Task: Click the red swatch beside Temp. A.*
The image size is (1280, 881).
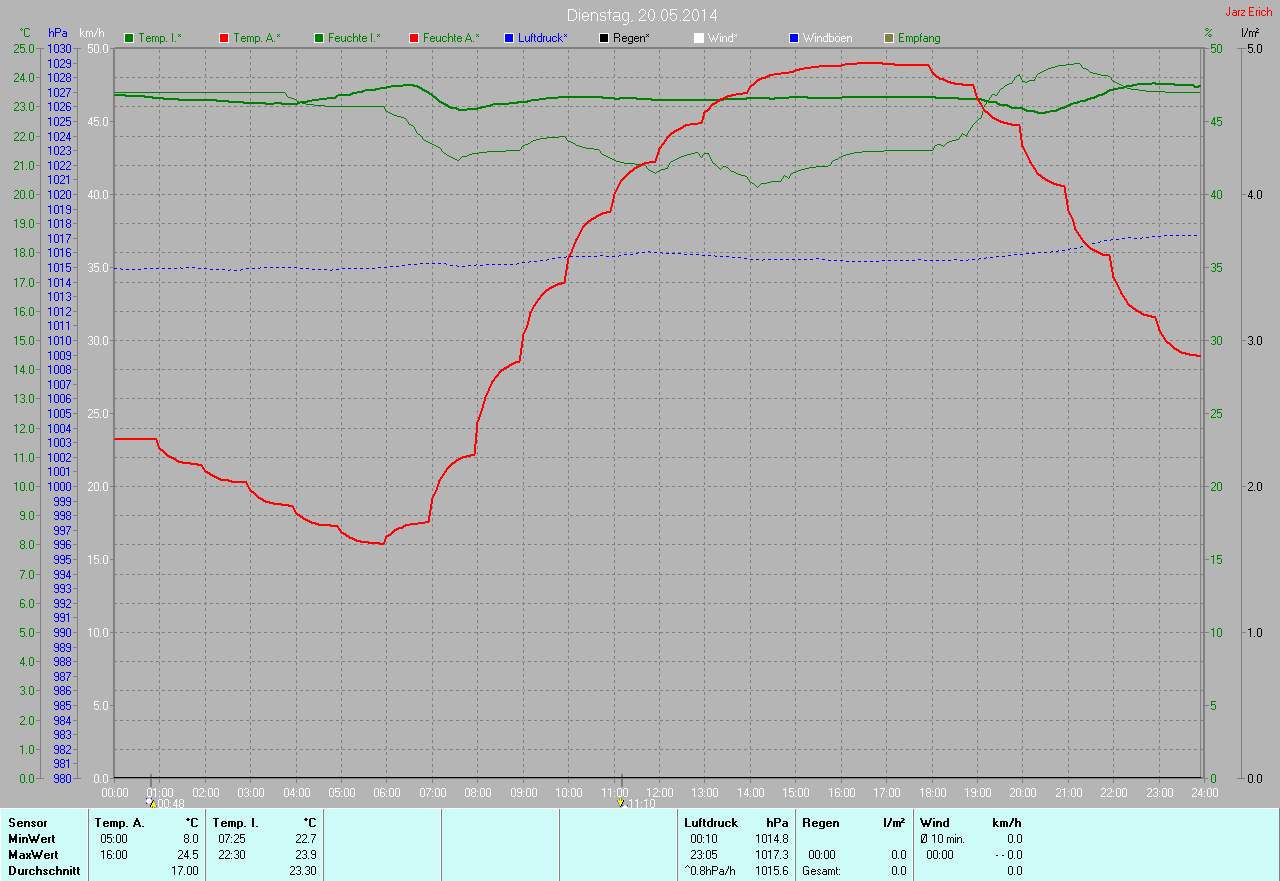Action: [223, 38]
